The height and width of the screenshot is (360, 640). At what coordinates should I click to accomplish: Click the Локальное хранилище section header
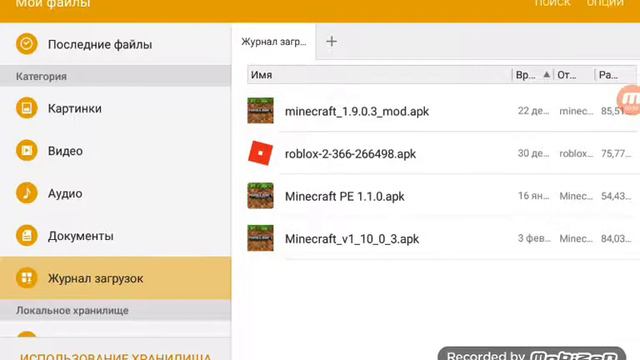116,310
